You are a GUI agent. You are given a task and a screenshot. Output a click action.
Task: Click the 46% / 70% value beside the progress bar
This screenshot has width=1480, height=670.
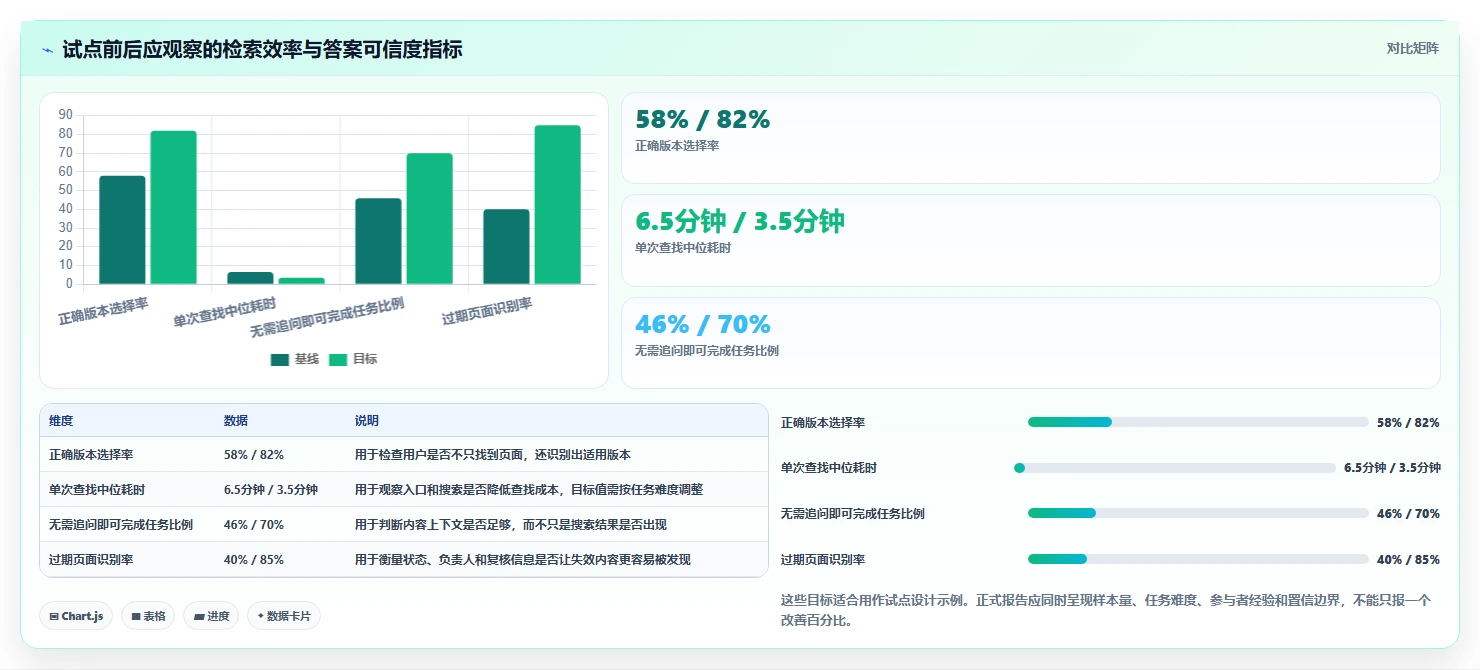pos(1408,513)
